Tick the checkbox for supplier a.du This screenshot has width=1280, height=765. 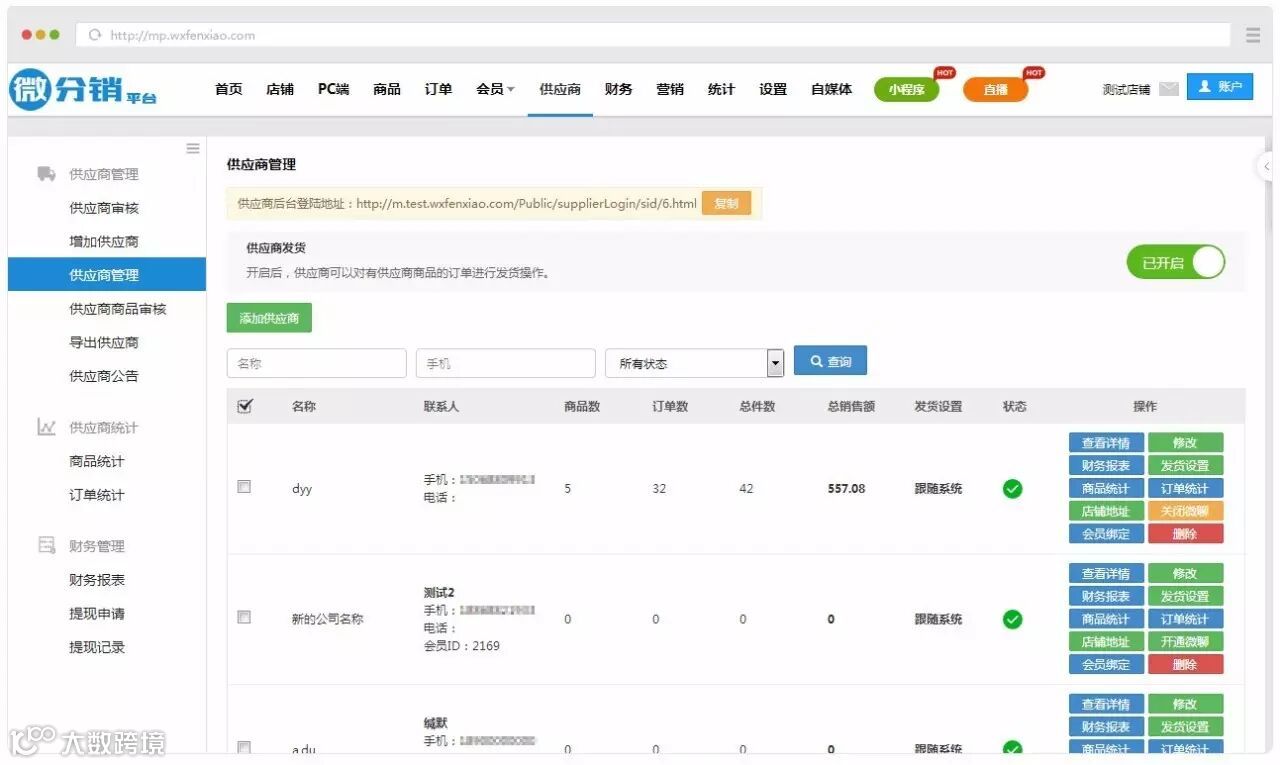244,747
